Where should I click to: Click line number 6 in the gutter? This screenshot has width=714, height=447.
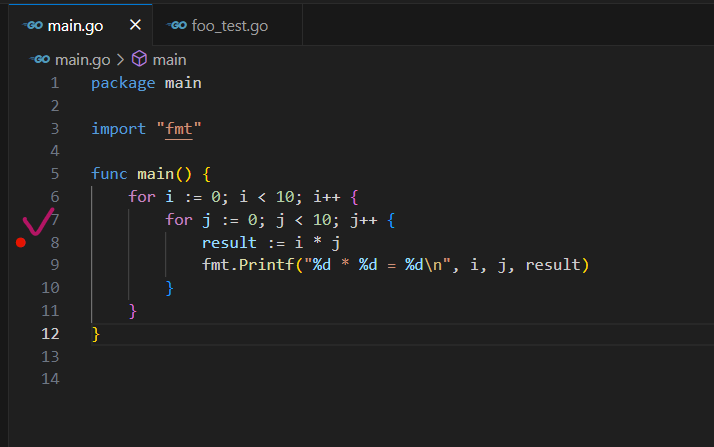coord(54,197)
